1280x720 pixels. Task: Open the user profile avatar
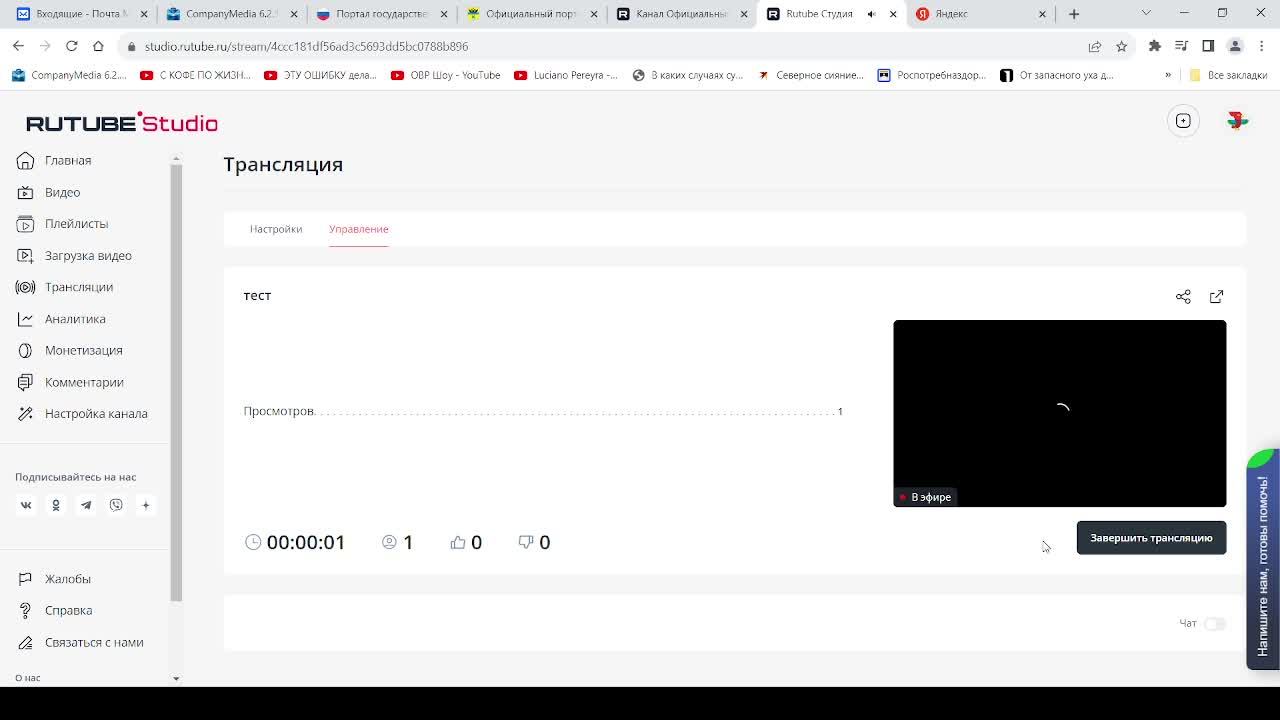[x=1237, y=121]
